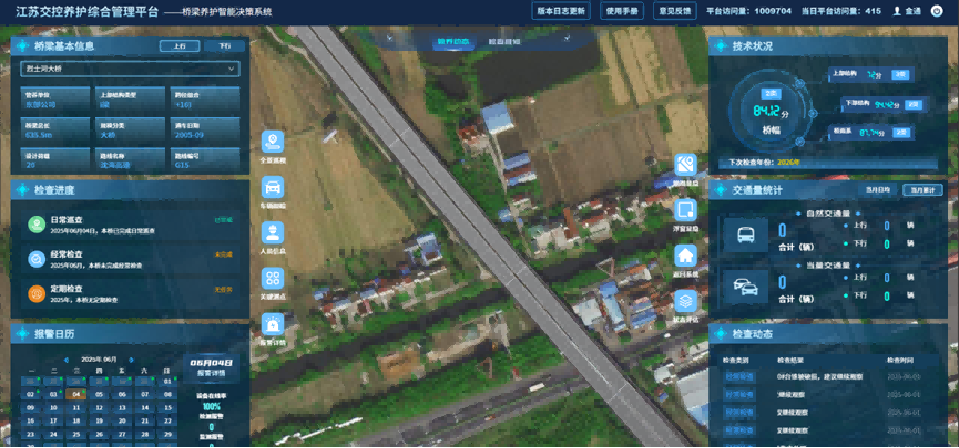Screen dimensions: 959x448
Task: Click the stacked layers icon on map
Action: click(x=685, y=300)
